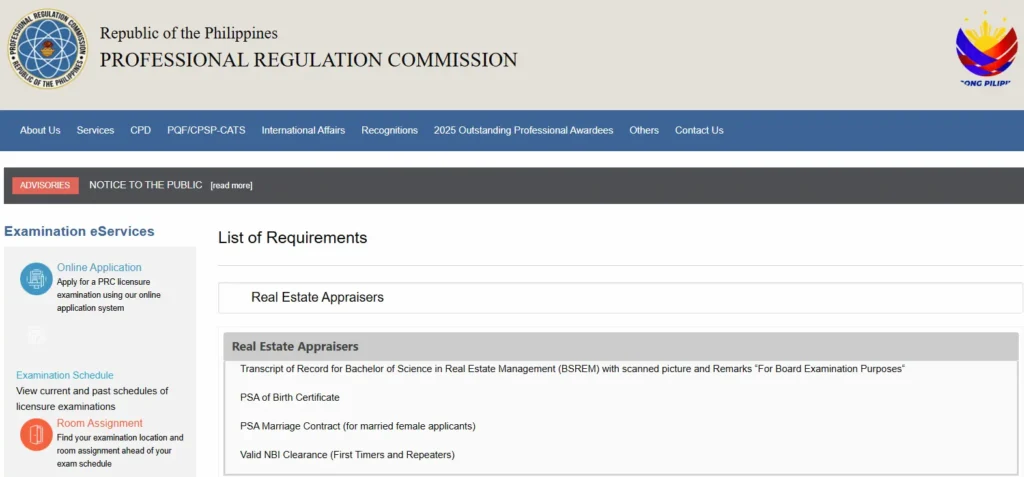Click the Transcript of Record requirement line

coord(572,369)
